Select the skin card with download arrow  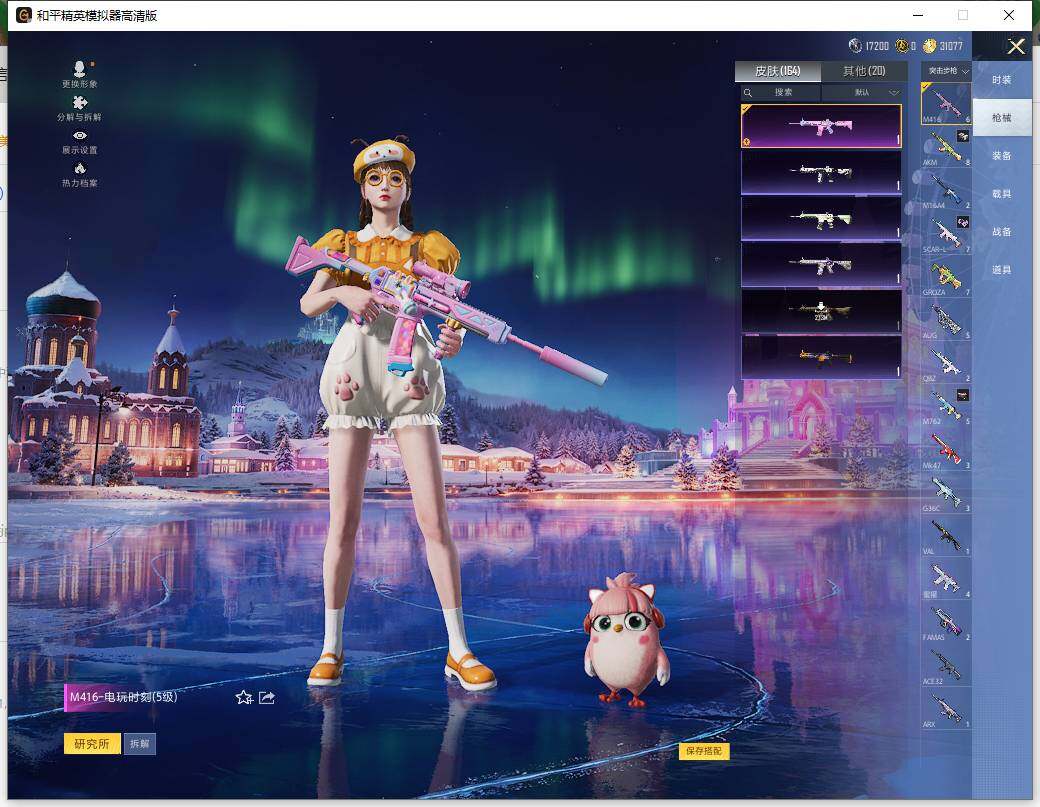point(821,310)
